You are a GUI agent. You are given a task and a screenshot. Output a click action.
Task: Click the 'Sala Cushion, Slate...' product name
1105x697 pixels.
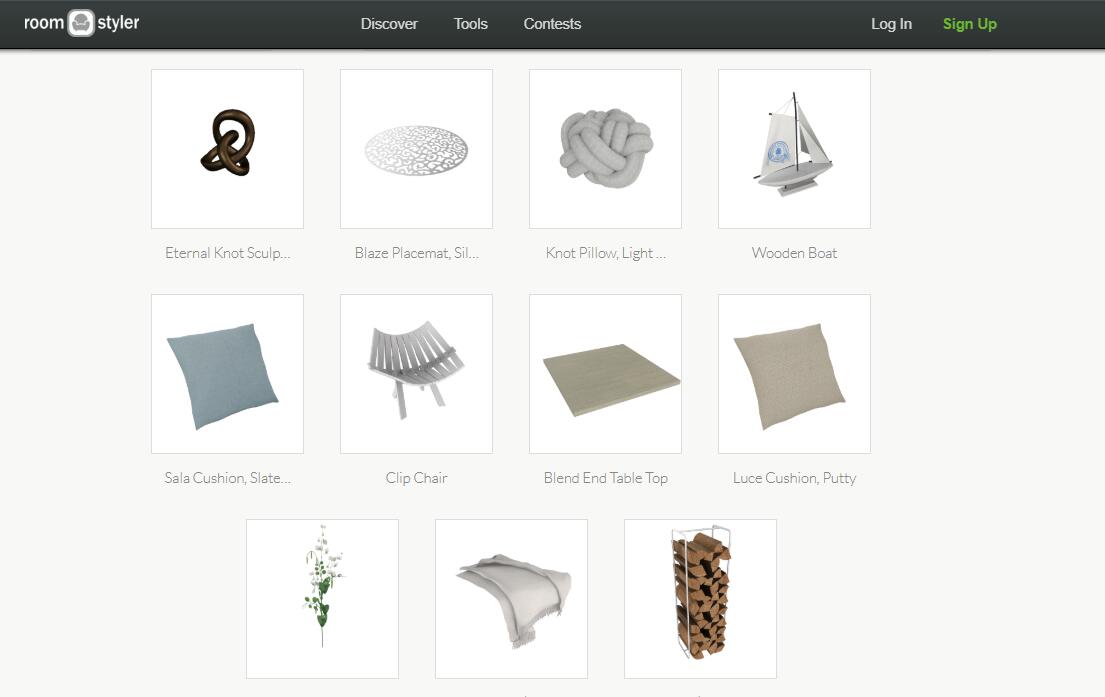228,478
